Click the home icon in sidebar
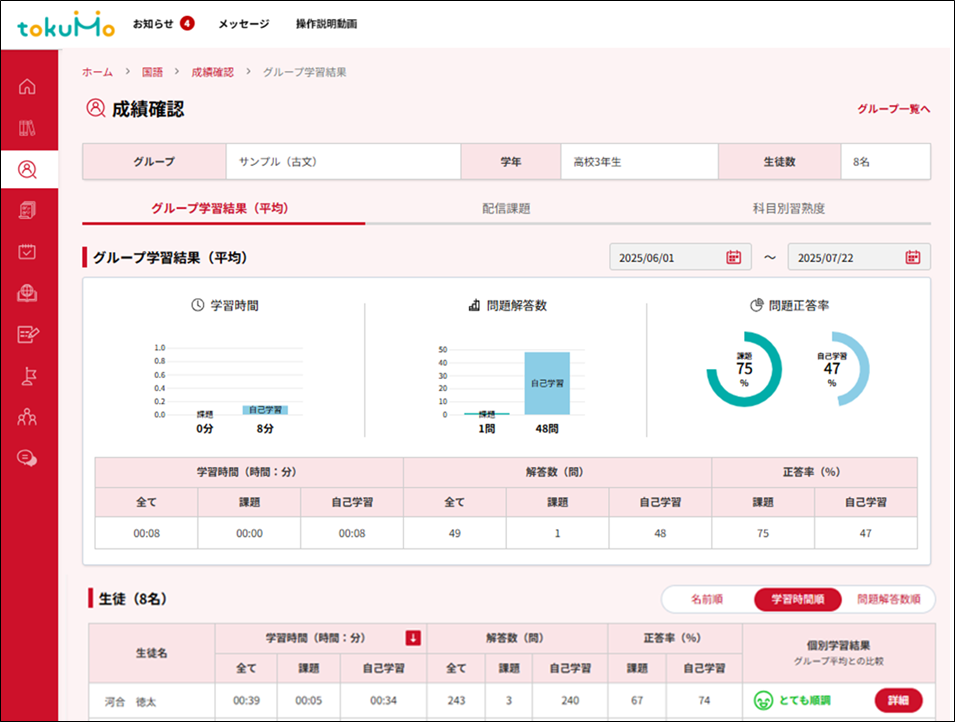Image resolution: width=955 pixels, height=722 pixels. click(28, 86)
